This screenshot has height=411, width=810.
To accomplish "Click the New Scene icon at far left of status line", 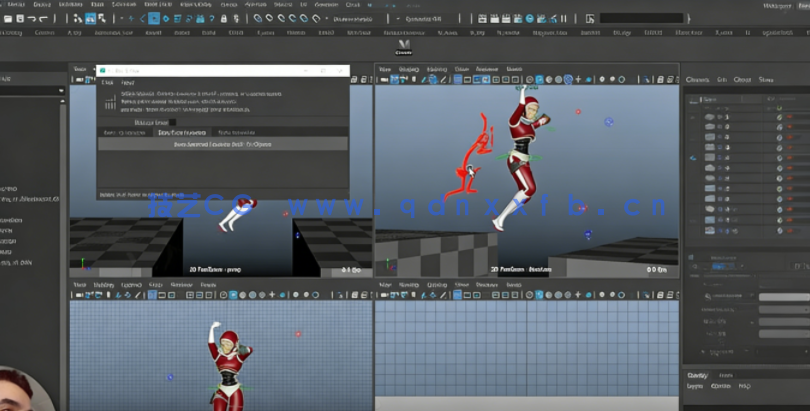I will [8, 18].
